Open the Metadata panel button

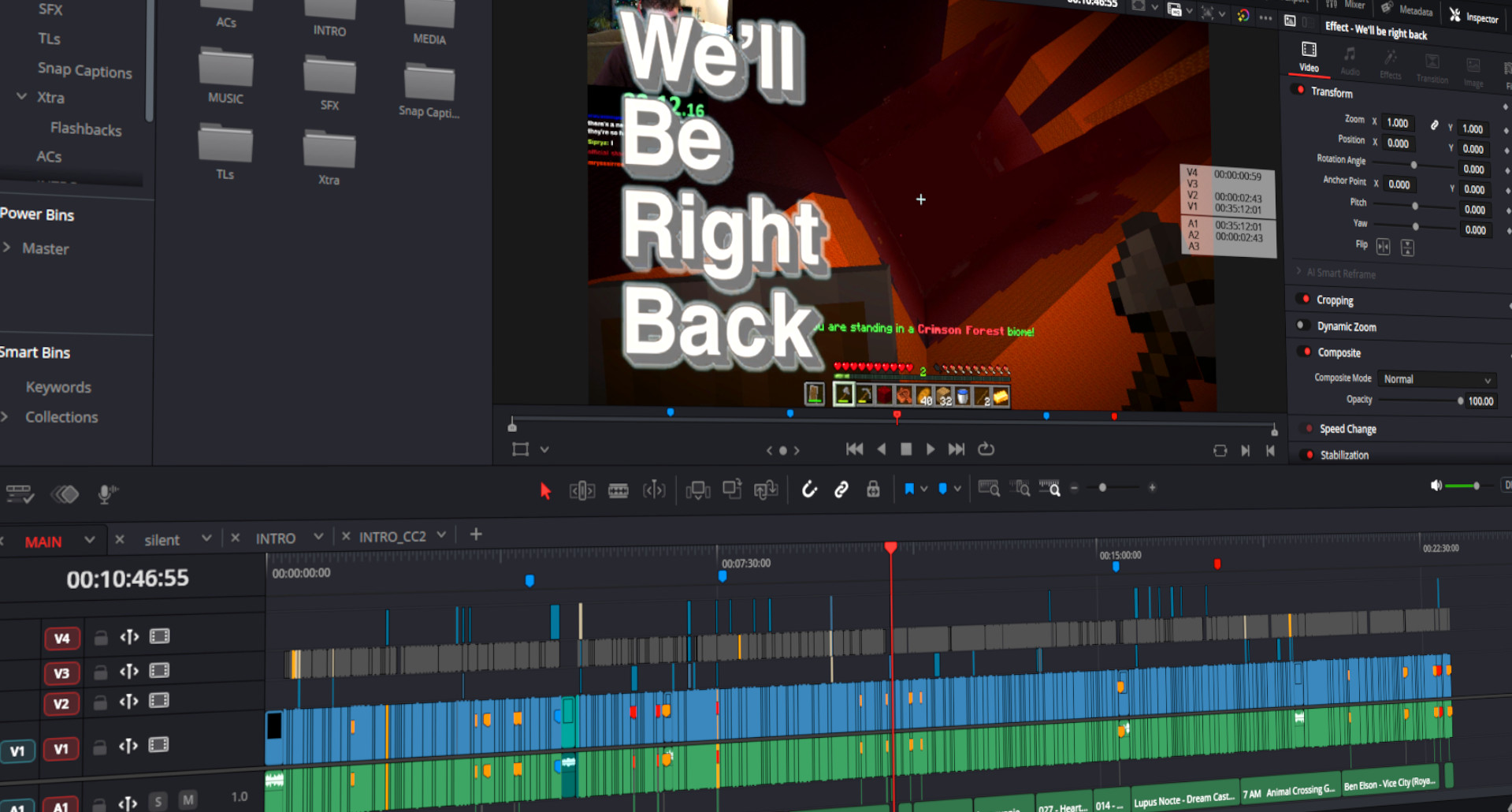tap(1407, 9)
